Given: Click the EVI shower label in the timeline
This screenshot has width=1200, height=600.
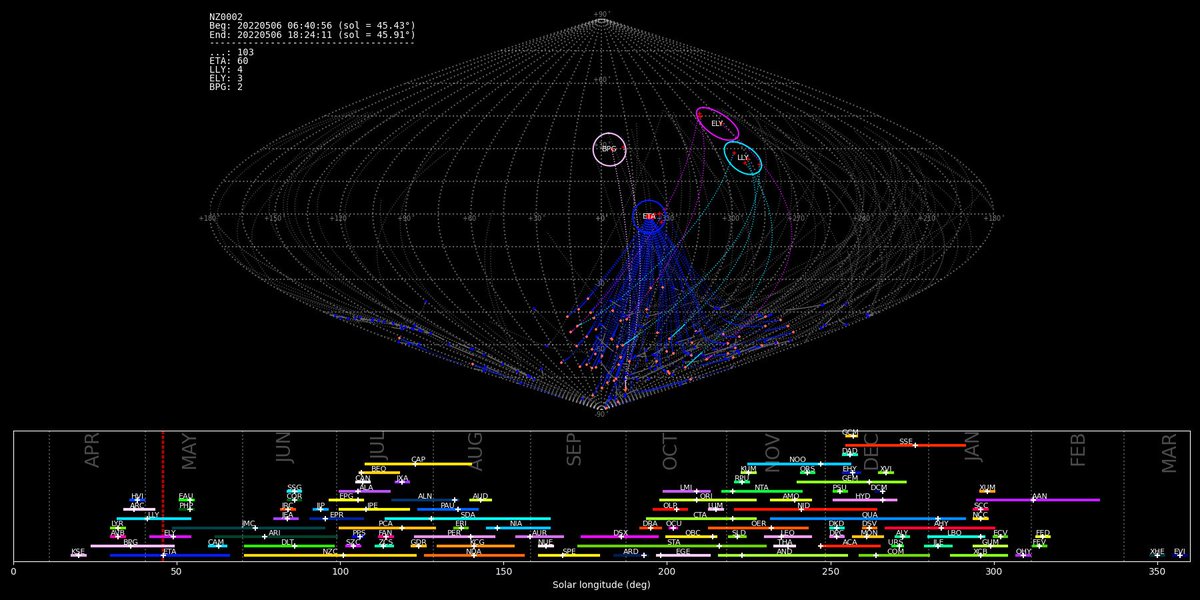Looking at the screenshot, I should pyautogui.click(x=1179, y=551).
